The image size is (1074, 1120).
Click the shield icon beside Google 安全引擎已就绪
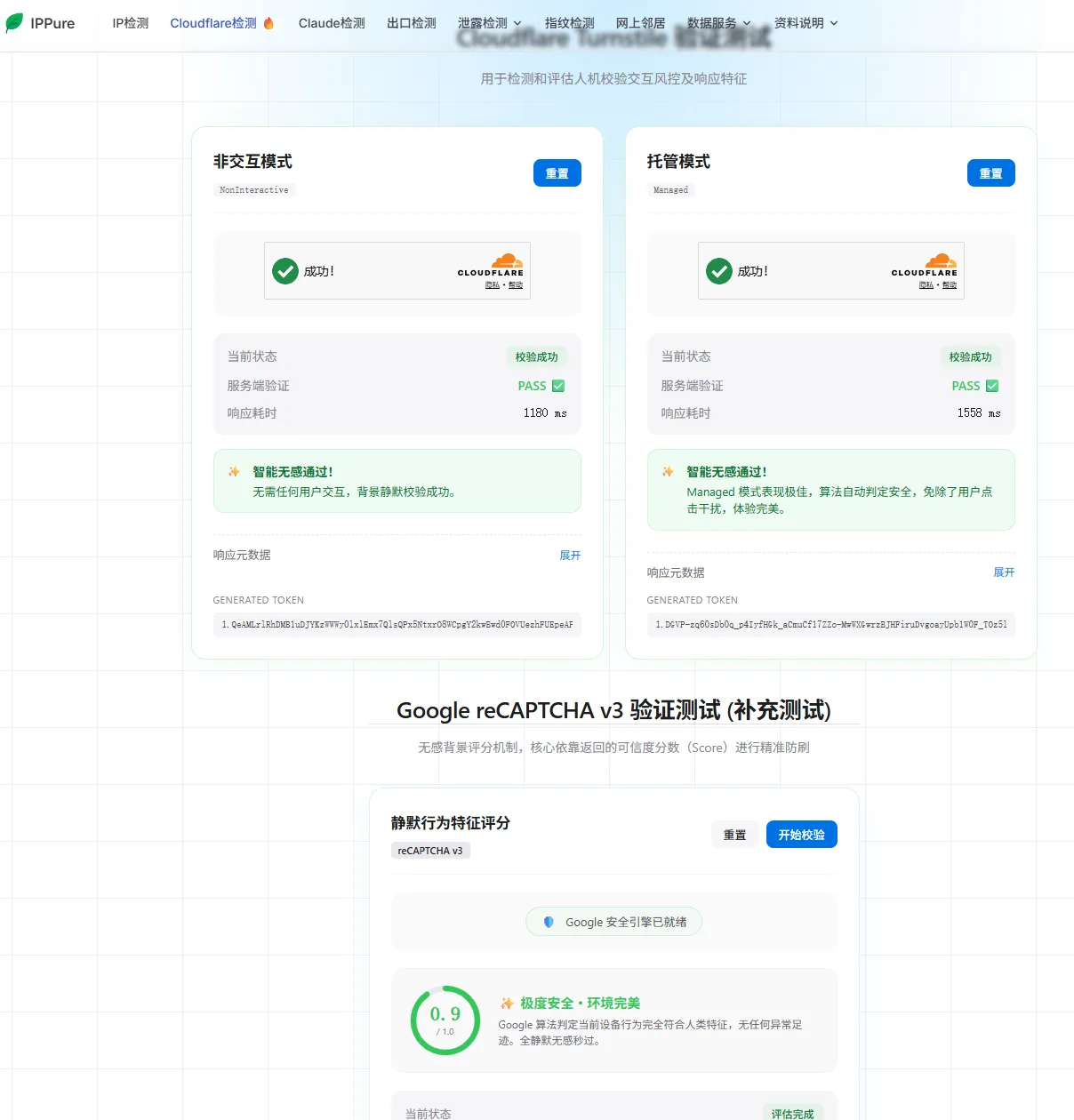coord(549,923)
